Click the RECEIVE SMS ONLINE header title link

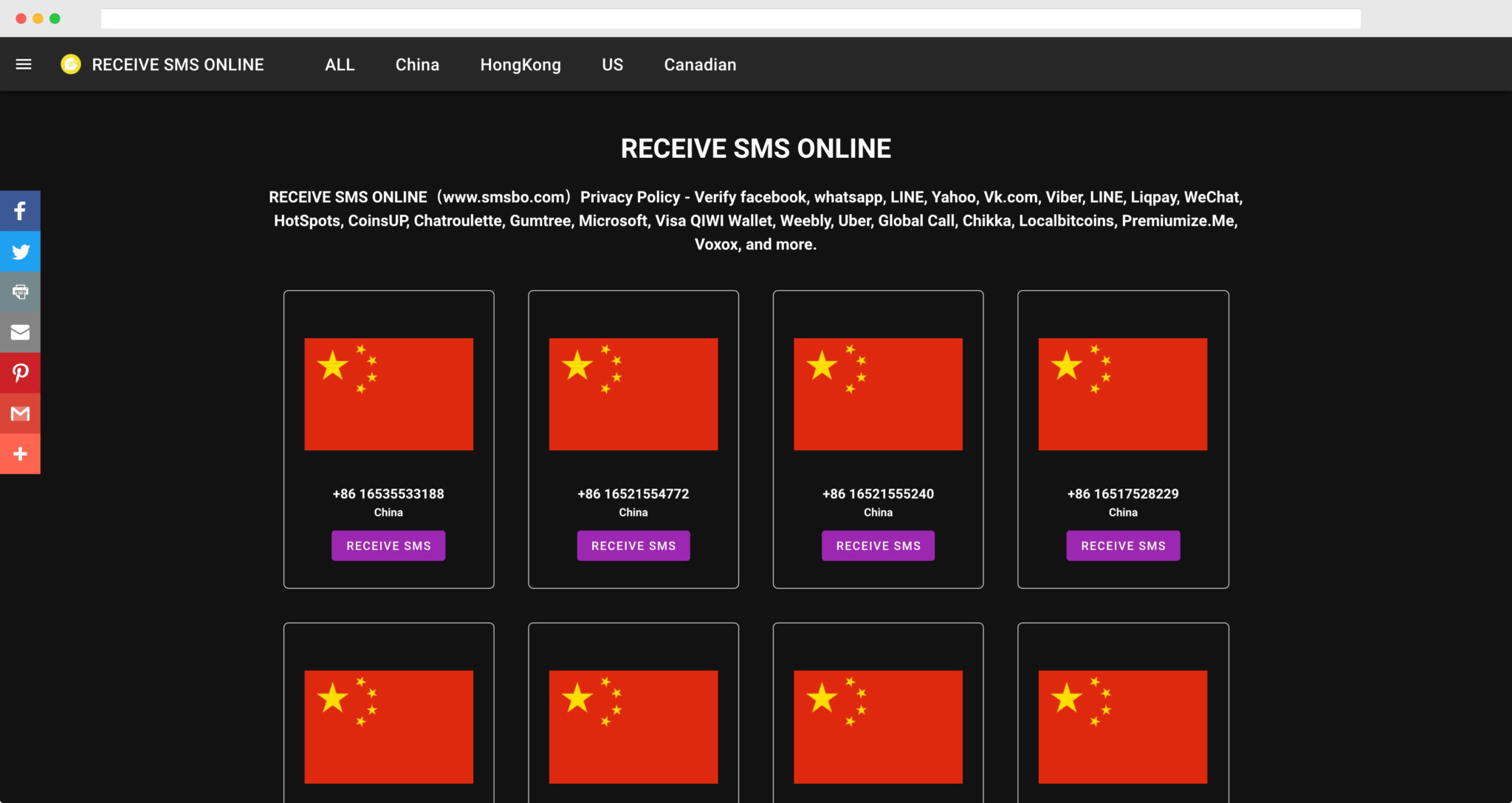tap(178, 65)
